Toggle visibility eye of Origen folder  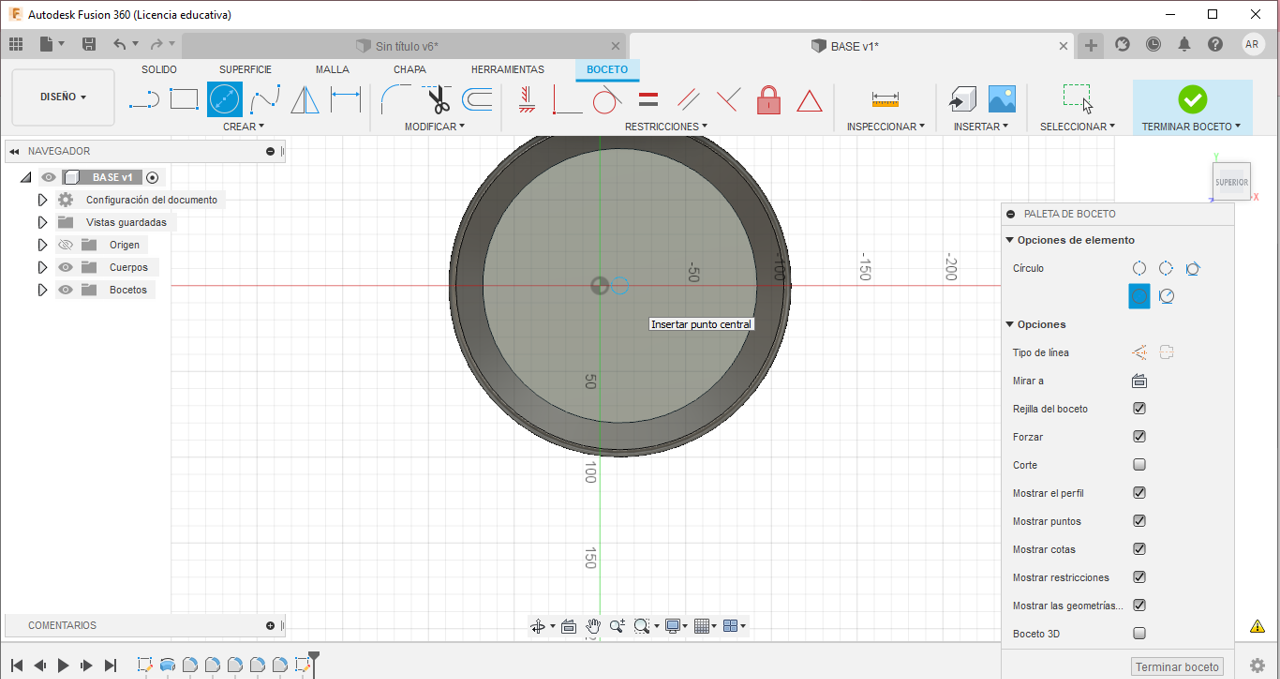point(65,245)
